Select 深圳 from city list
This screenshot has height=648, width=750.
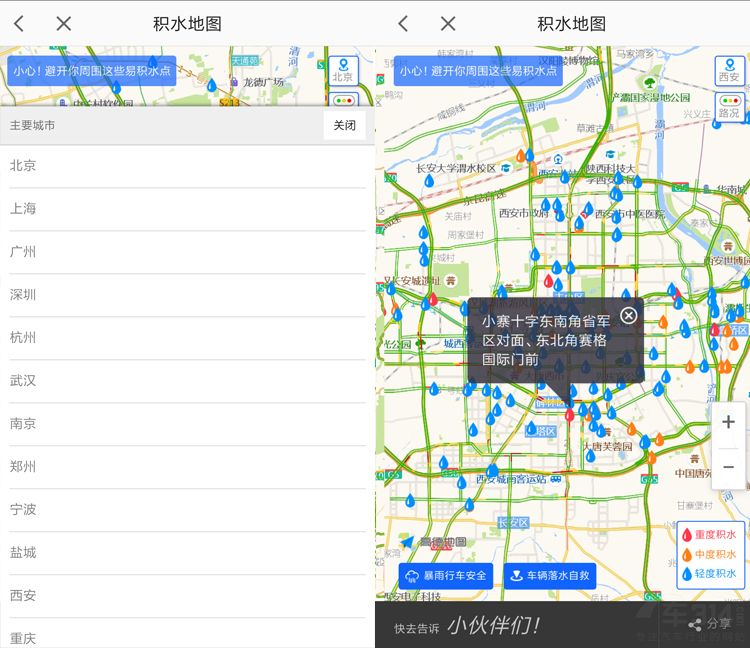(187, 295)
